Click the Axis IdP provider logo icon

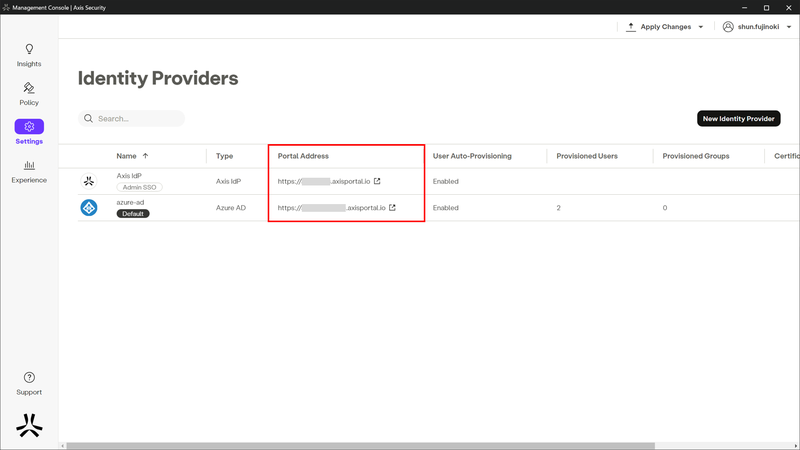click(x=89, y=181)
